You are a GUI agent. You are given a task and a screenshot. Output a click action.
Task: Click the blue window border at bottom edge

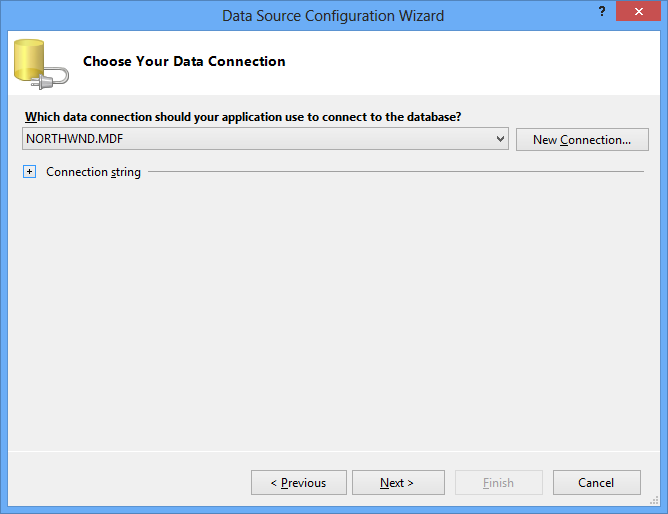click(334, 510)
